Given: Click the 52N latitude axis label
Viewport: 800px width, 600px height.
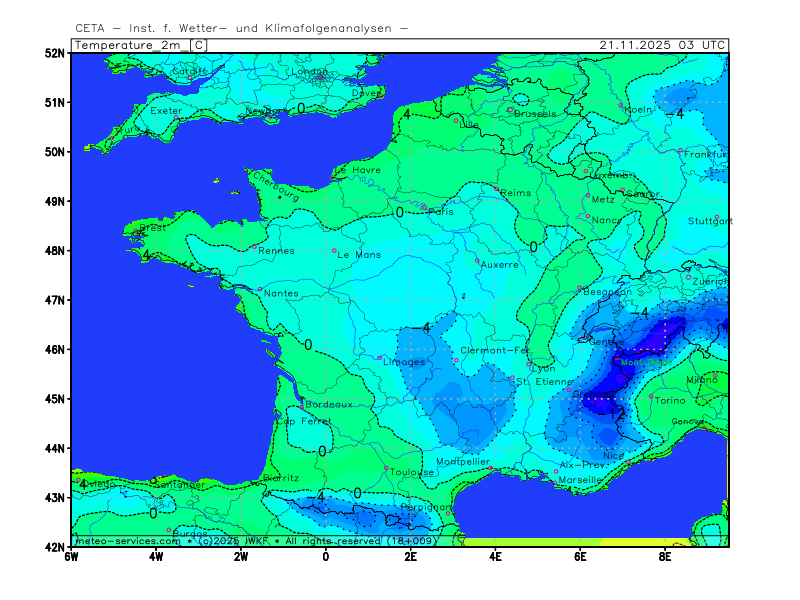Looking at the screenshot, I should [54, 53].
